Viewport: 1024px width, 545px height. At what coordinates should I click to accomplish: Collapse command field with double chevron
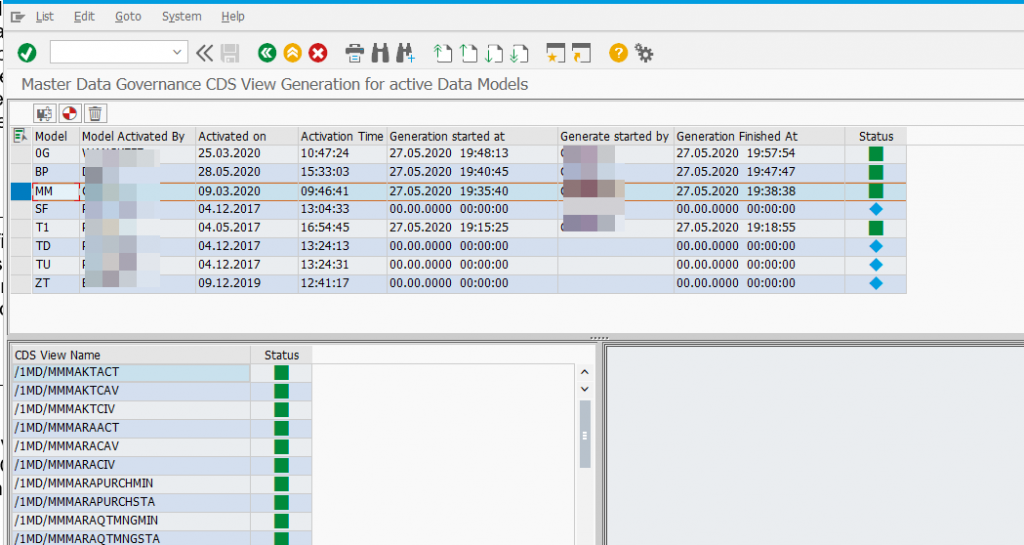(204, 53)
